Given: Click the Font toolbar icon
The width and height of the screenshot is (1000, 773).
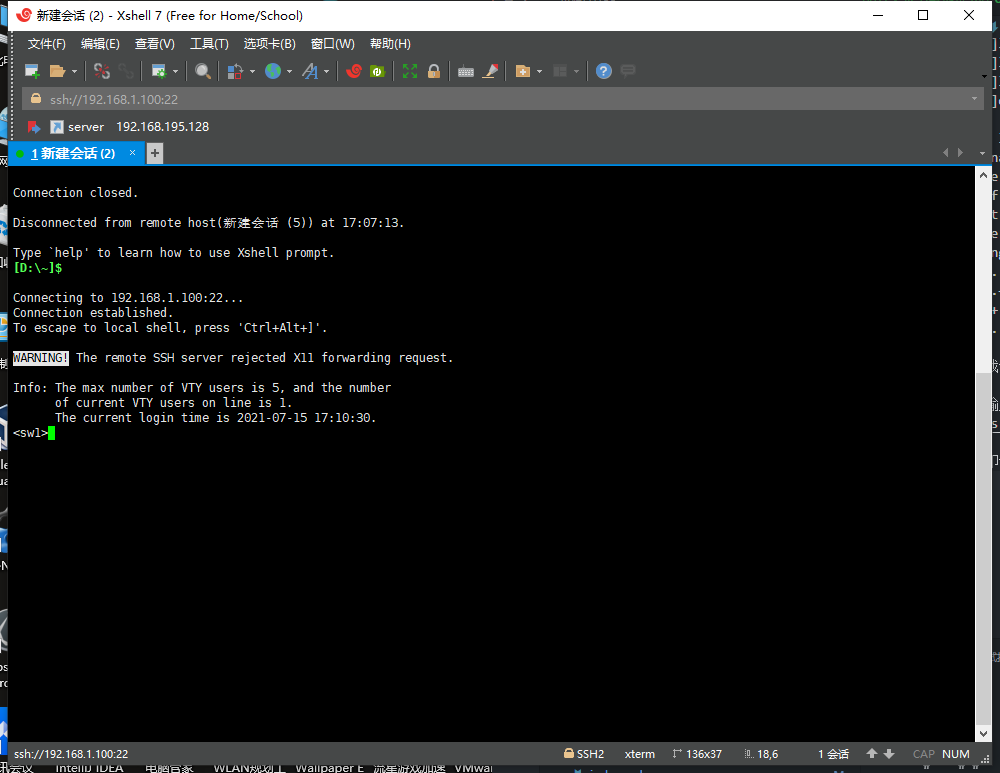Looking at the screenshot, I should pyautogui.click(x=310, y=71).
